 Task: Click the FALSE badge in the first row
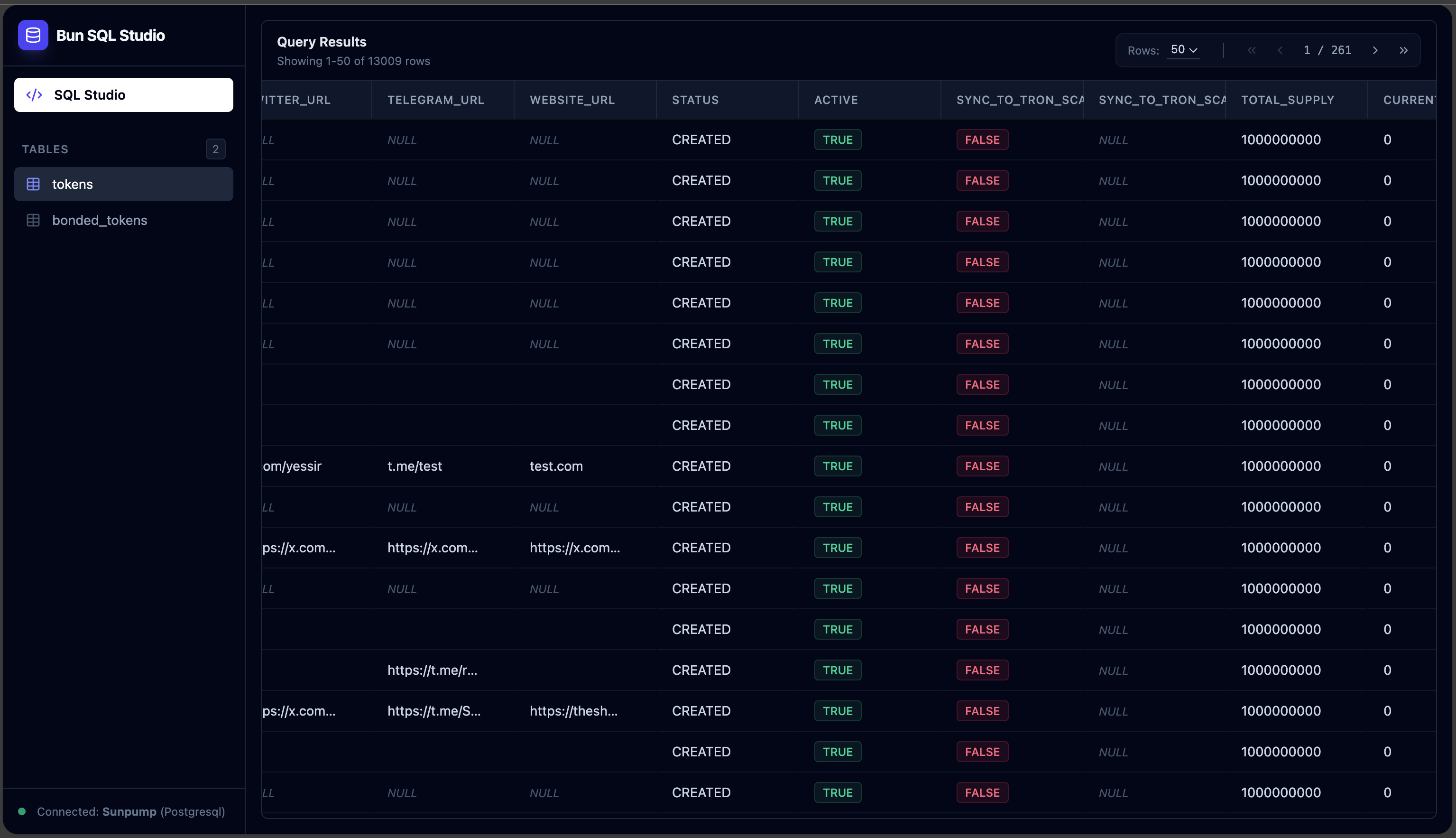(x=982, y=140)
